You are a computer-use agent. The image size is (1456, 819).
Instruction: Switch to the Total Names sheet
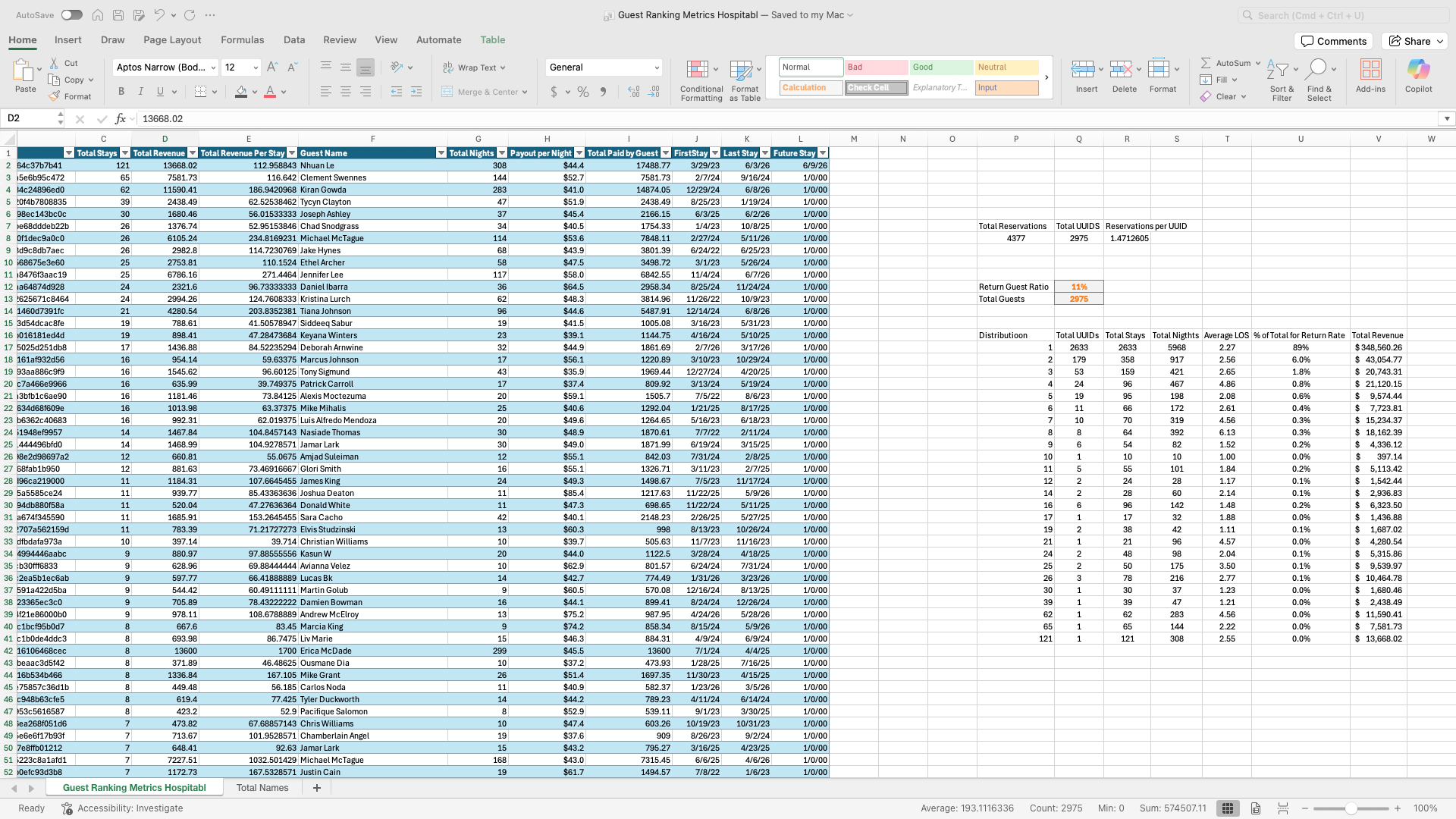click(x=262, y=788)
